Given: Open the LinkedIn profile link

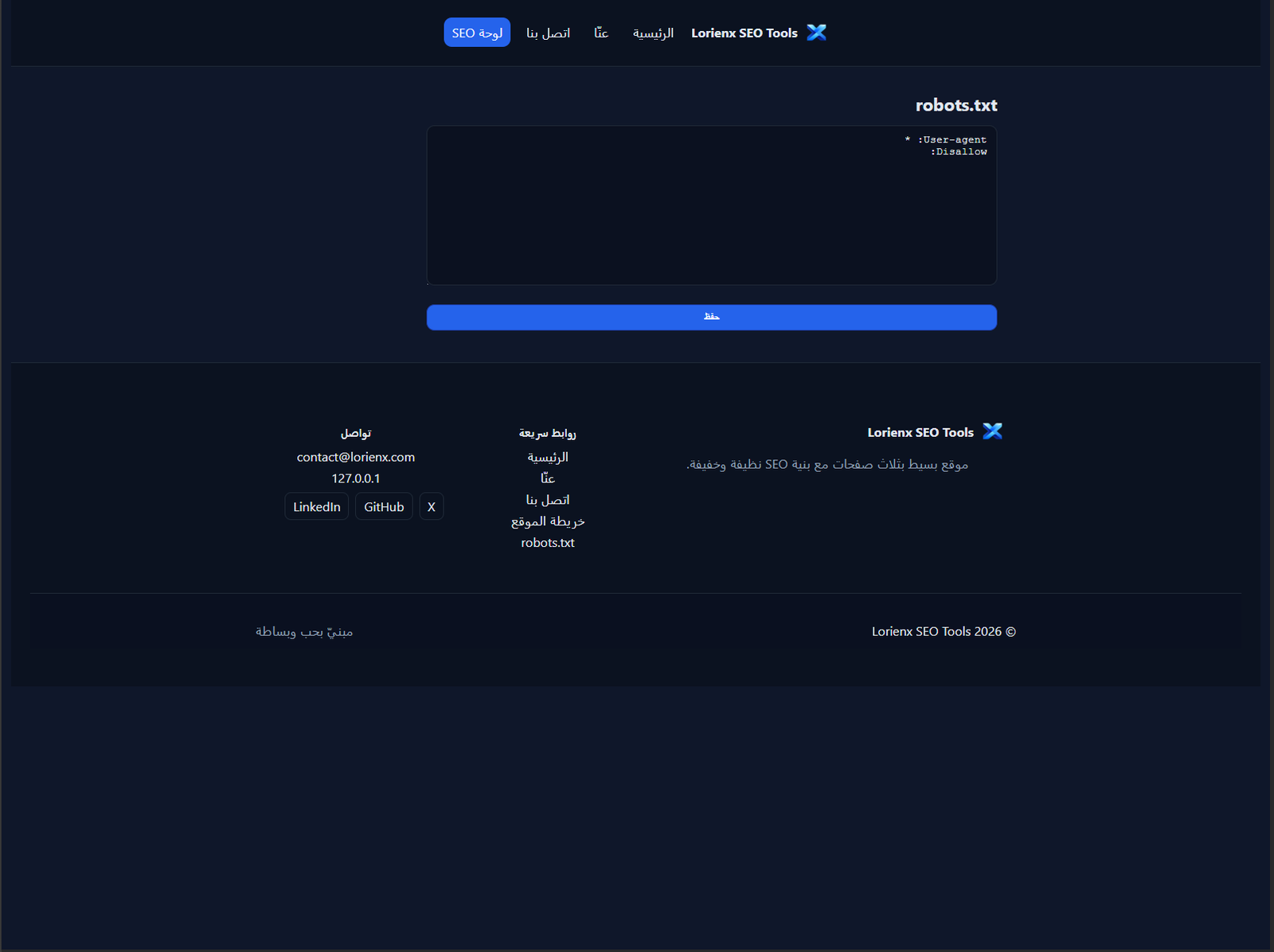Looking at the screenshot, I should pos(316,506).
